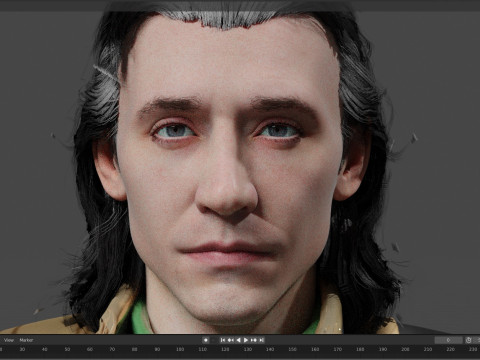
Task: Jump to the end frame
Action: pos(262,340)
